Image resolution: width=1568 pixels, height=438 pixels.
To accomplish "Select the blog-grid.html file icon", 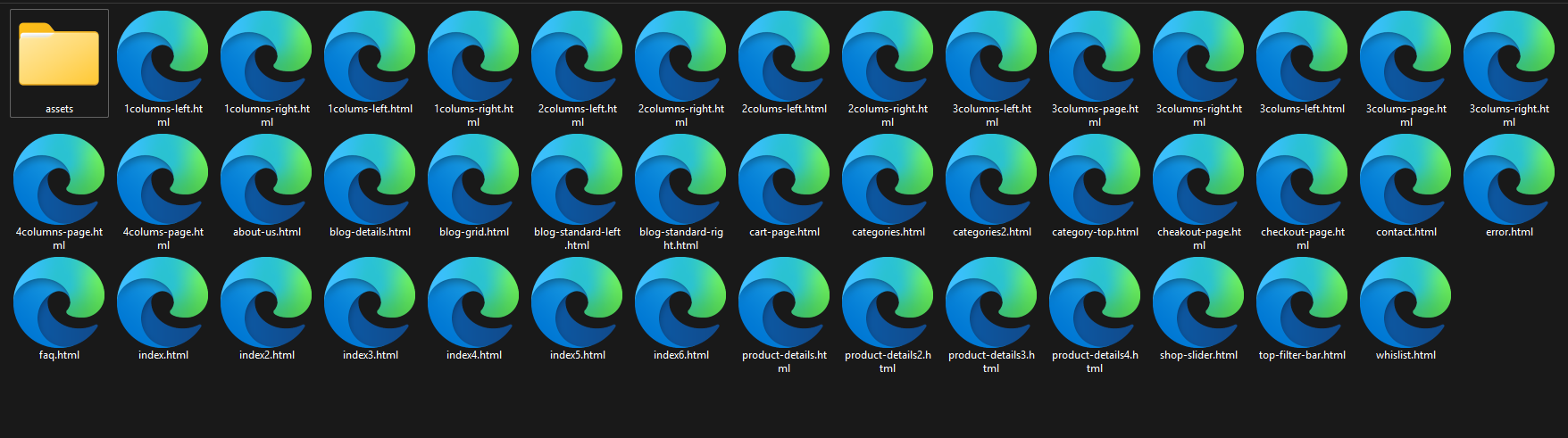I will coord(473,179).
